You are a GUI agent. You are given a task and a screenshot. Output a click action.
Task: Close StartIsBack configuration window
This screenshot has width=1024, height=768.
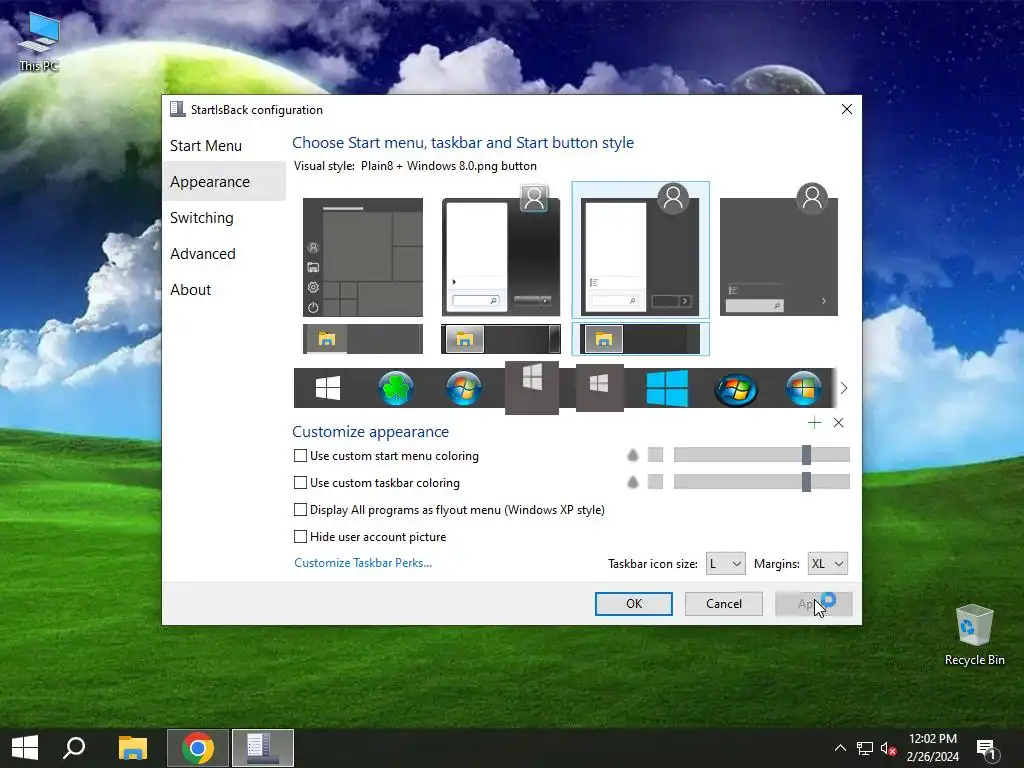(x=846, y=109)
